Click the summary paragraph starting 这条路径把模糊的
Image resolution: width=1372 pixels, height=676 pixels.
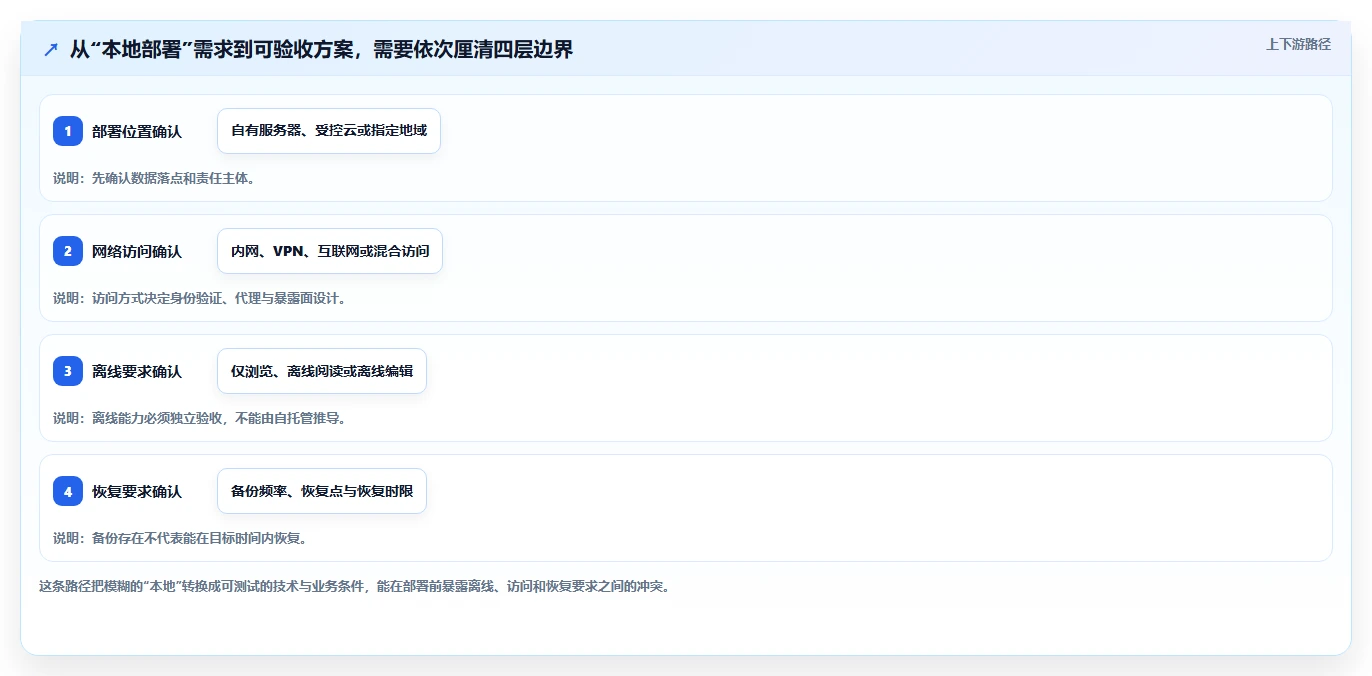[354, 586]
